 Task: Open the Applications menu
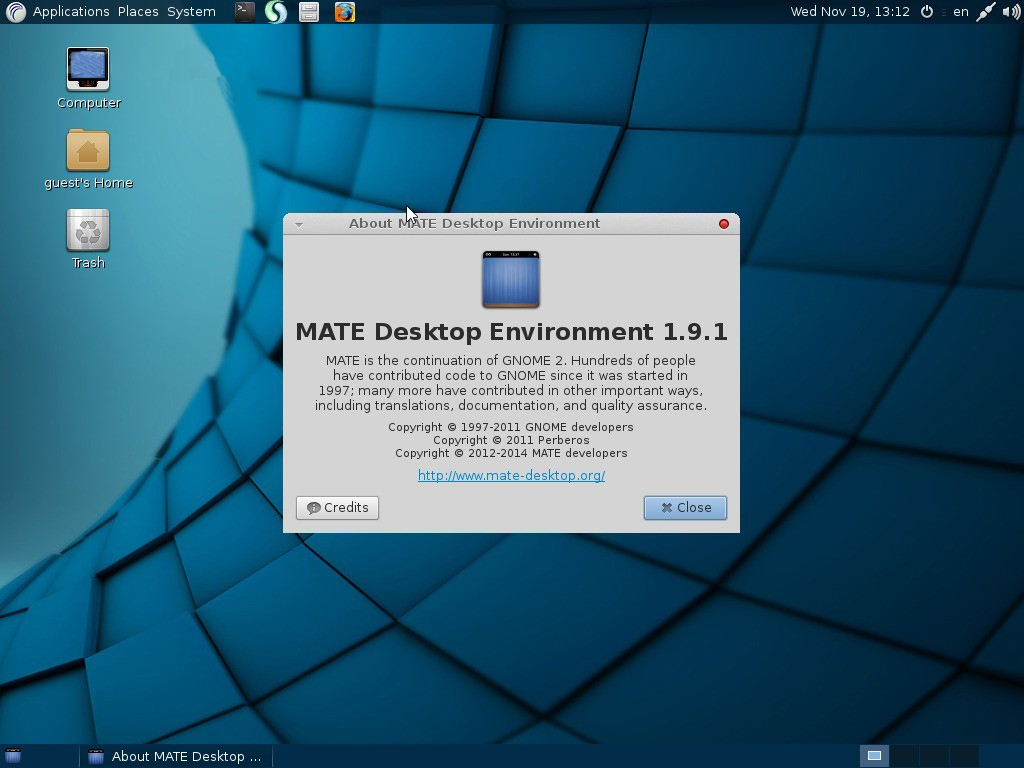point(71,12)
